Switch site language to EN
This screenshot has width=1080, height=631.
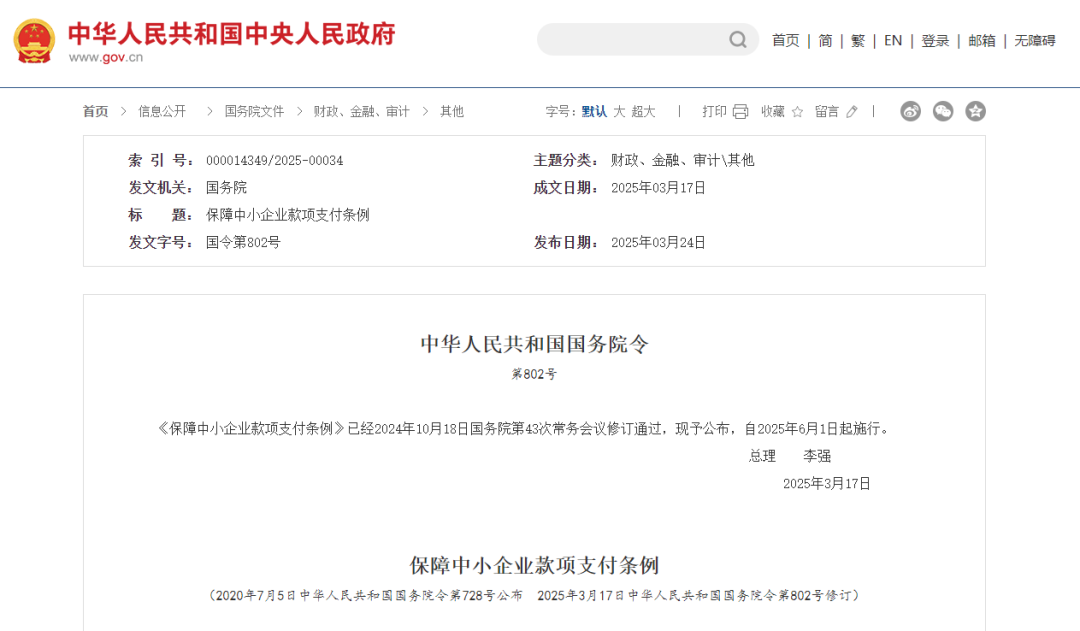(893, 40)
